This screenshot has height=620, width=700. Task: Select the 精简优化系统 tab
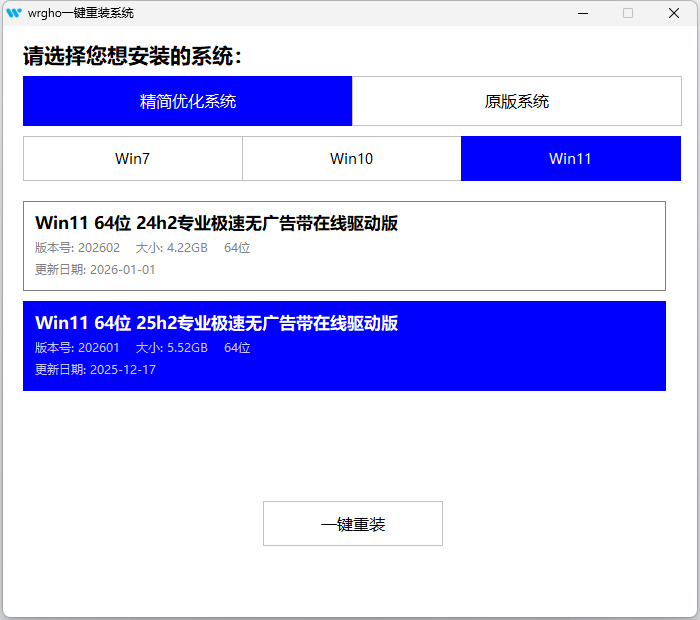(188, 101)
